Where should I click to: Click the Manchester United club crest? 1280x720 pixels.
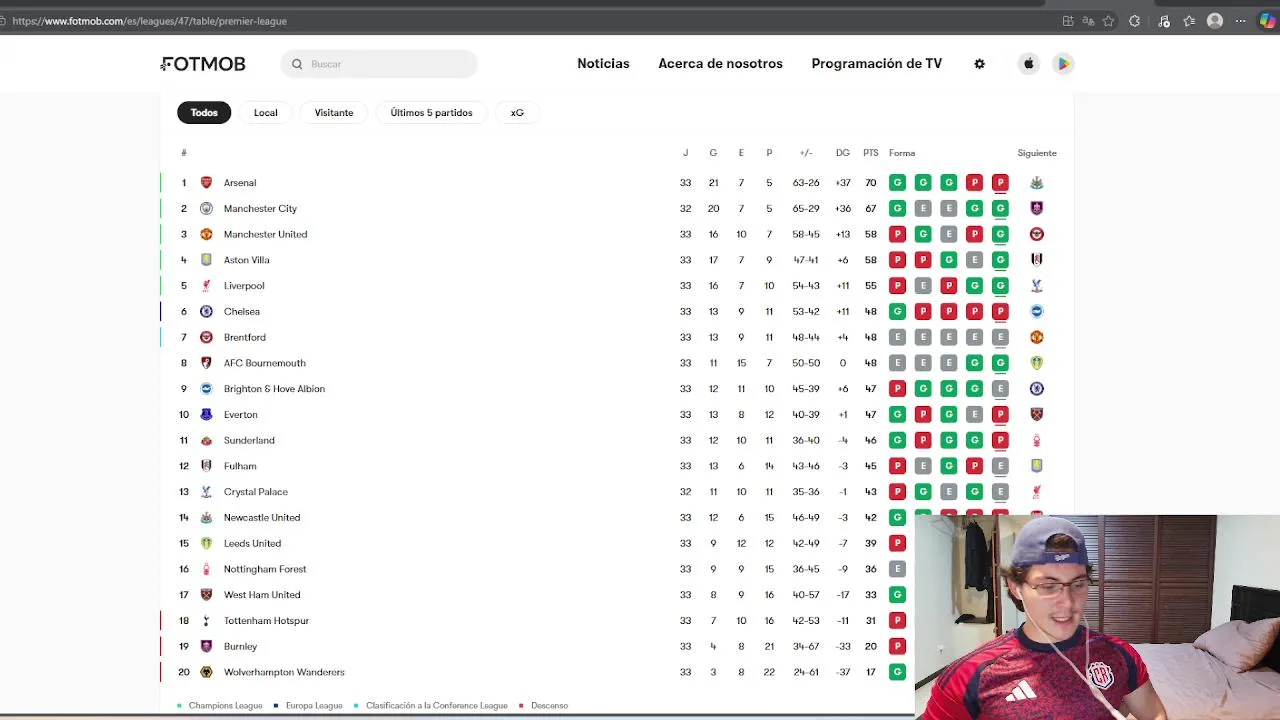point(206,234)
